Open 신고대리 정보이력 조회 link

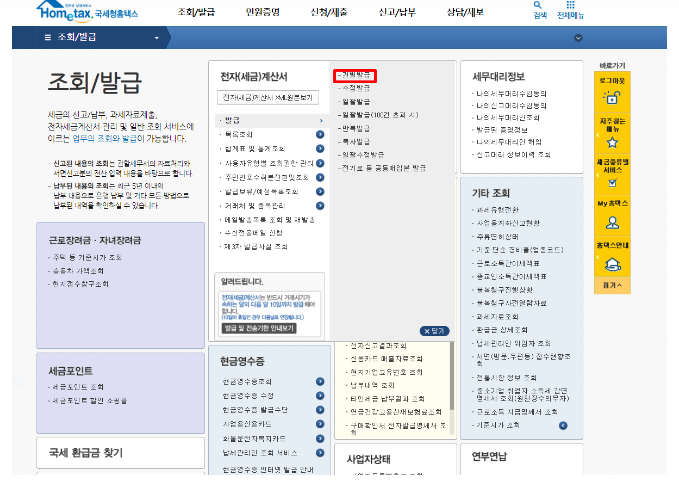click(x=513, y=155)
